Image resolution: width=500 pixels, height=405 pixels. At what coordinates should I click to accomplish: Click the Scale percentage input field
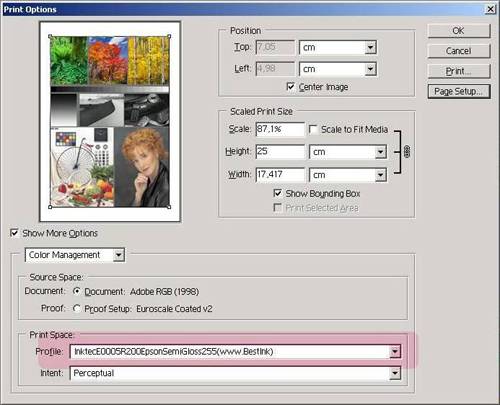click(x=280, y=129)
